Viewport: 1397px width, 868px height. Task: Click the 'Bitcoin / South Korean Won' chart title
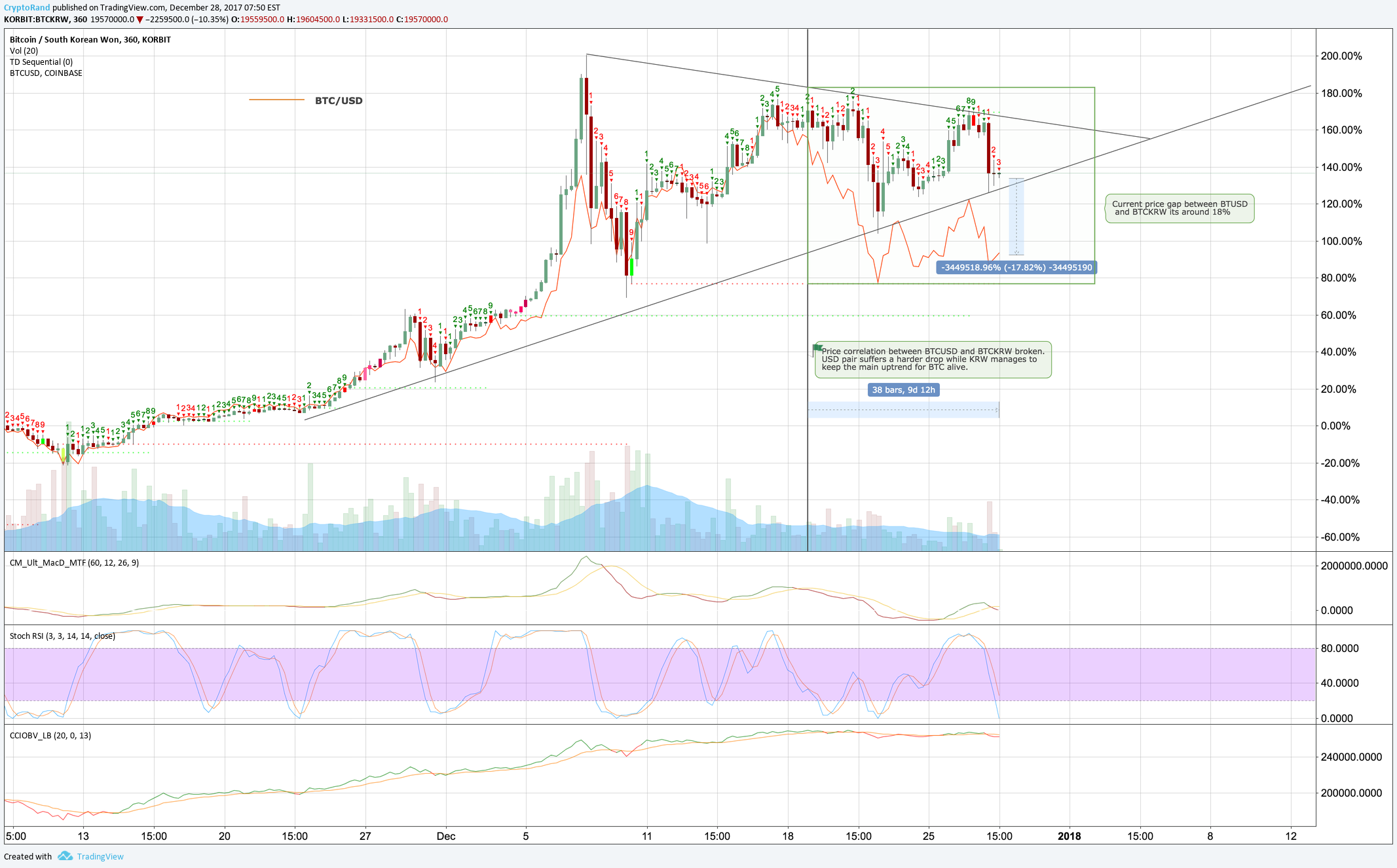point(90,40)
